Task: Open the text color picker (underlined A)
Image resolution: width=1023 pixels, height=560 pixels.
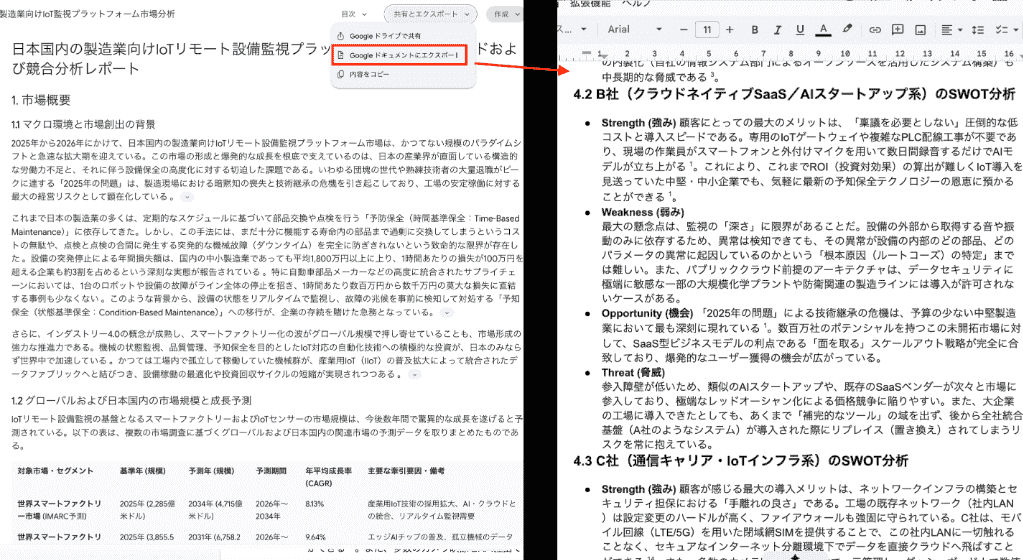Action: tap(823, 29)
